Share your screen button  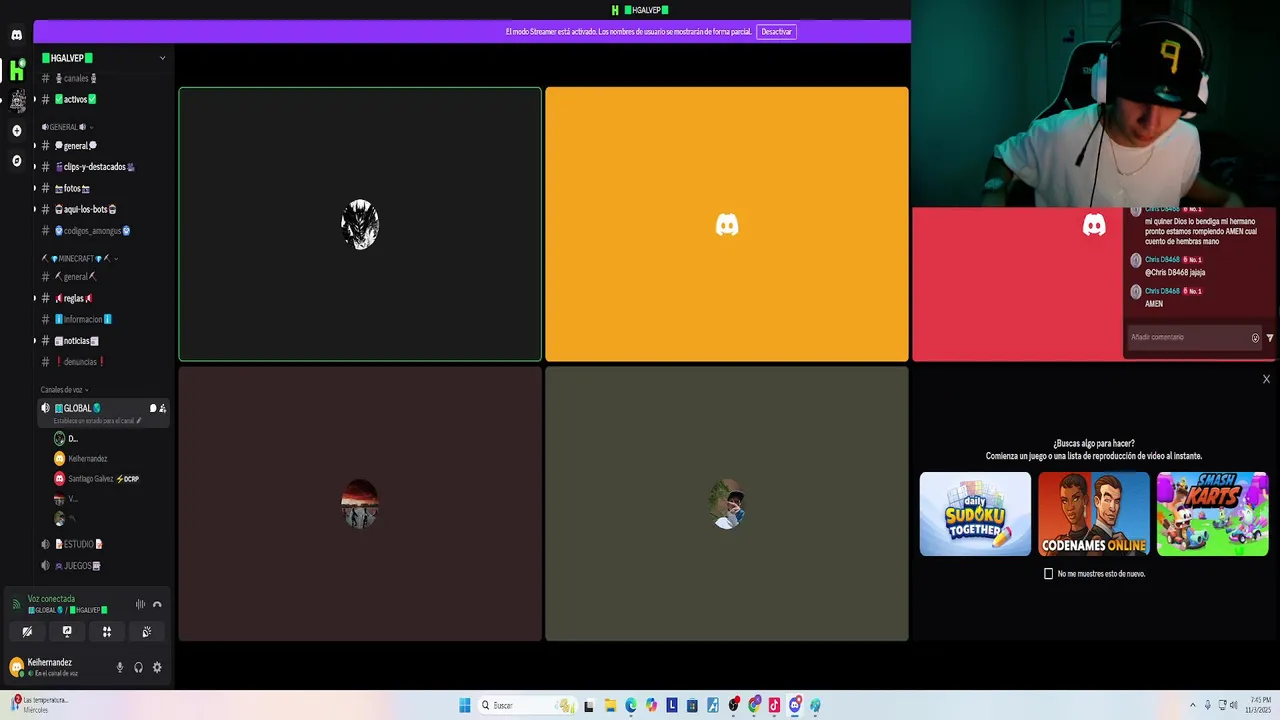point(67,632)
